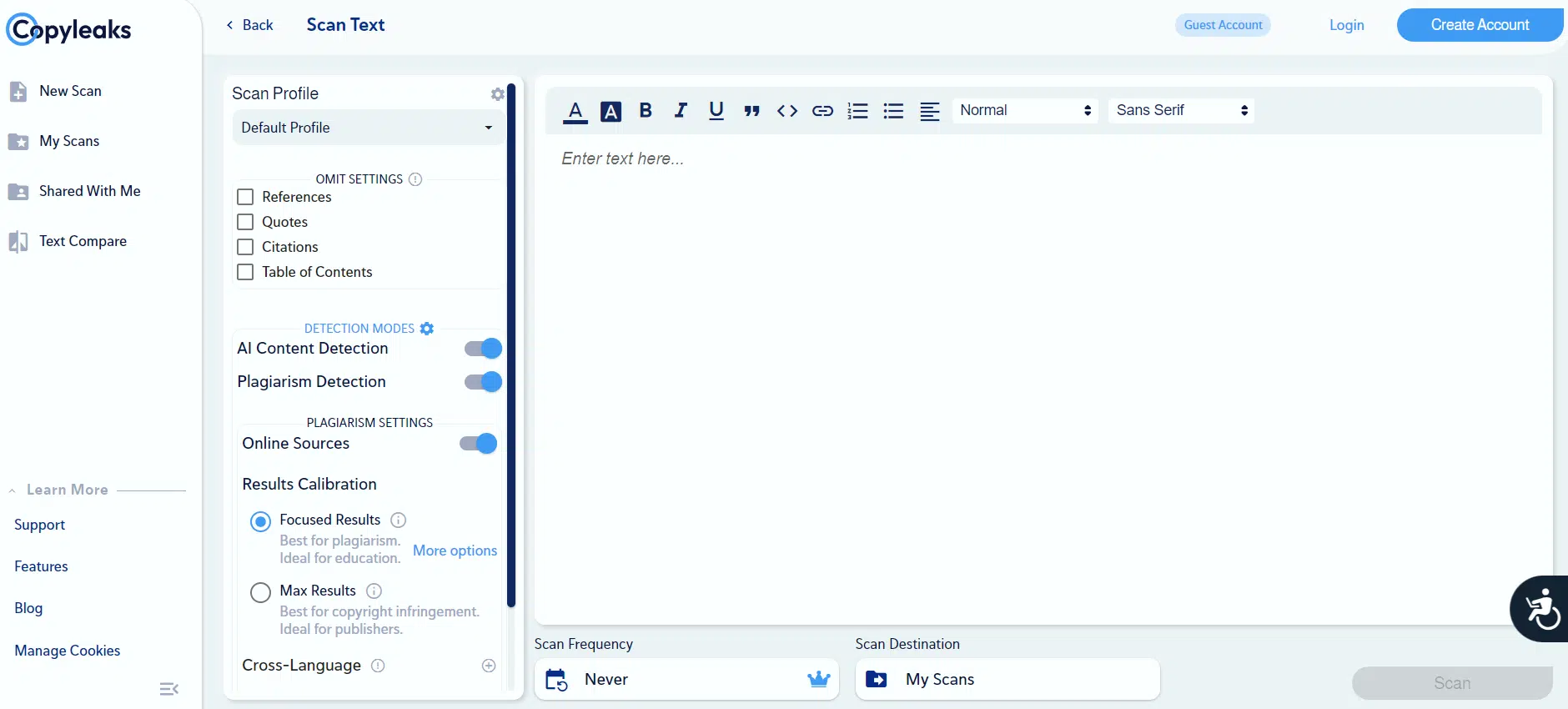1568x709 pixels.
Task: Open the text color picker
Action: point(575,111)
